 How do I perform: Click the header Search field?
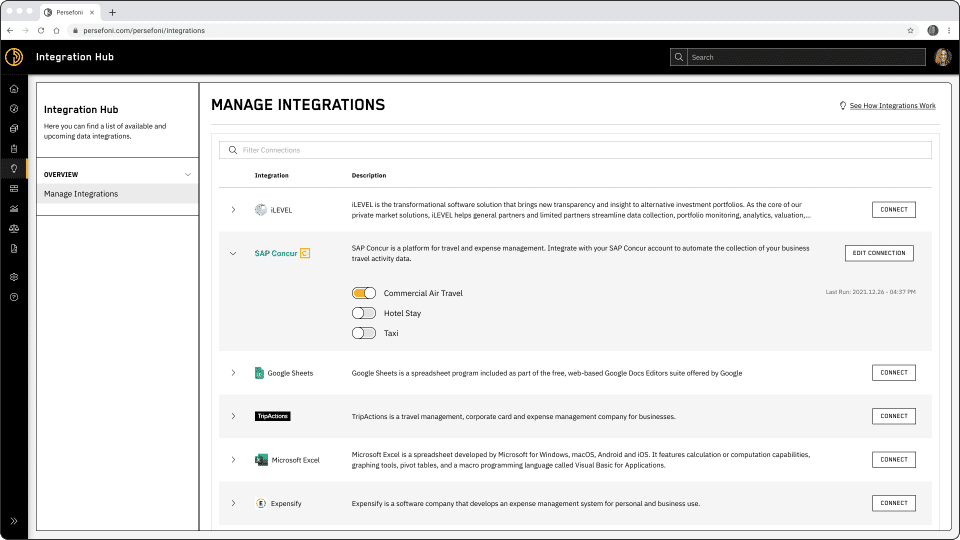point(806,57)
